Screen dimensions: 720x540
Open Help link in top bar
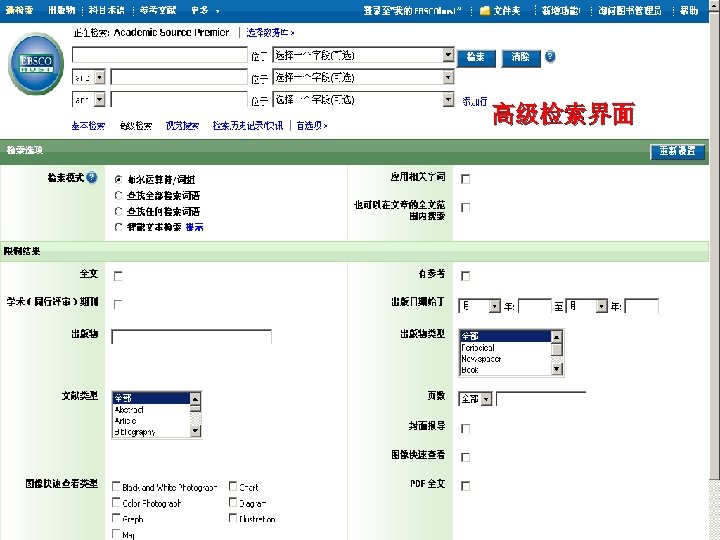click(689, 11)
